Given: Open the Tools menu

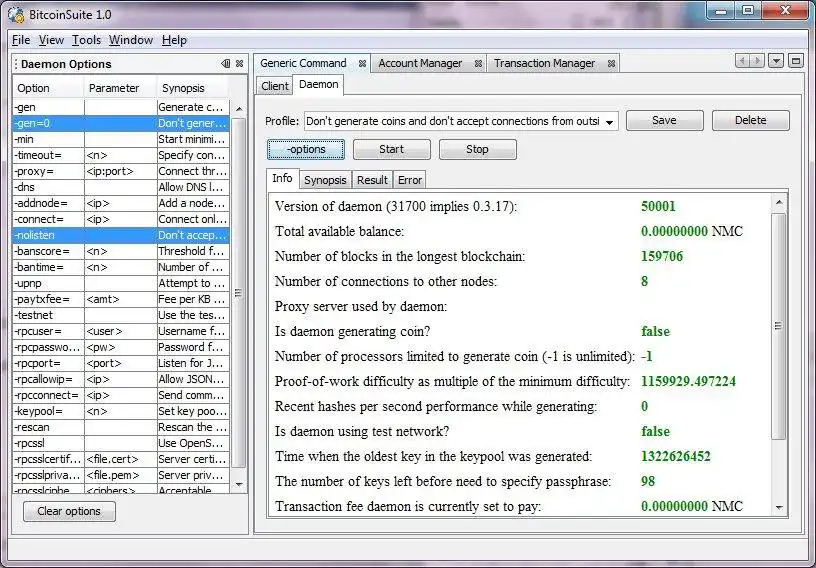Looking at the screenshot, I should [86, 40].
